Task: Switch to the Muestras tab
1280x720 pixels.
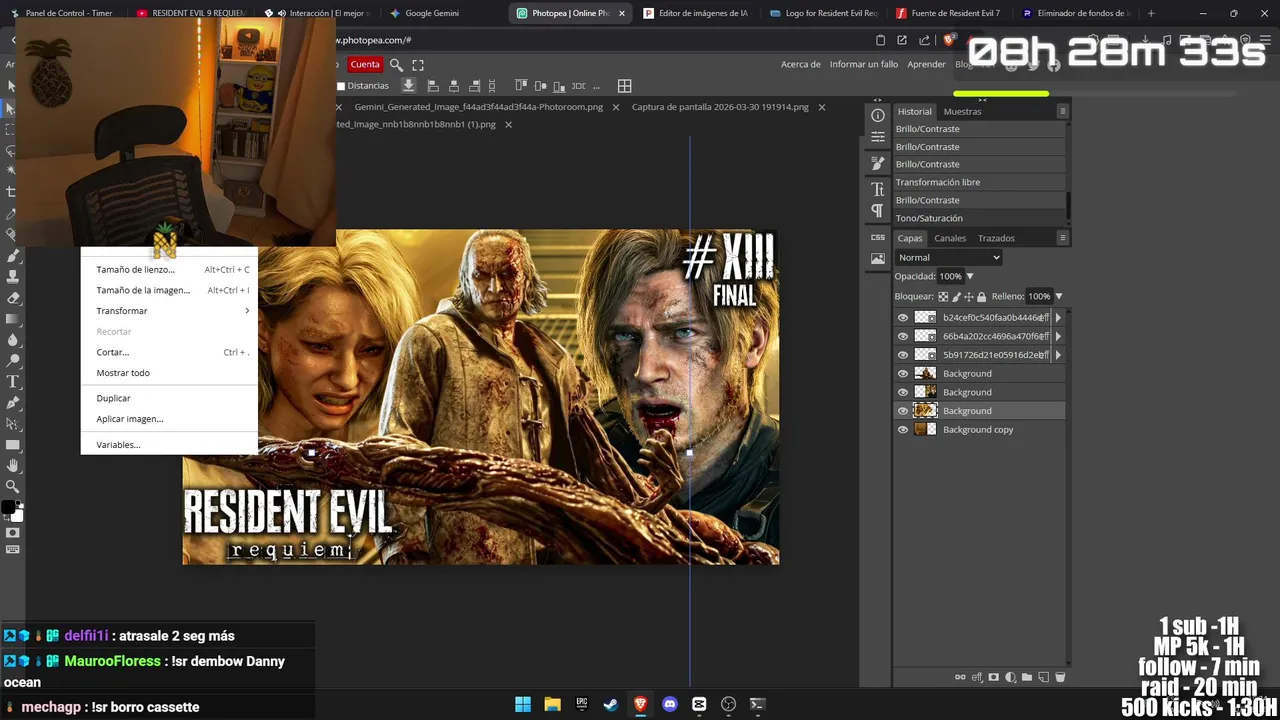Action: [962, 111]
